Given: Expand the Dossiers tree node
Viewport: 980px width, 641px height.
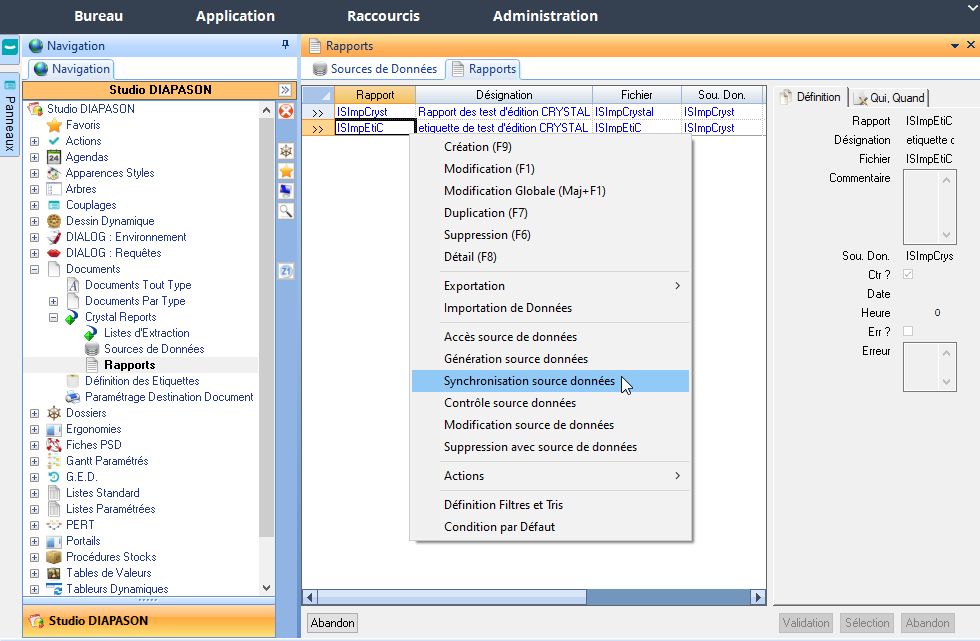Looking at the screenshot, I should point(35,413).
